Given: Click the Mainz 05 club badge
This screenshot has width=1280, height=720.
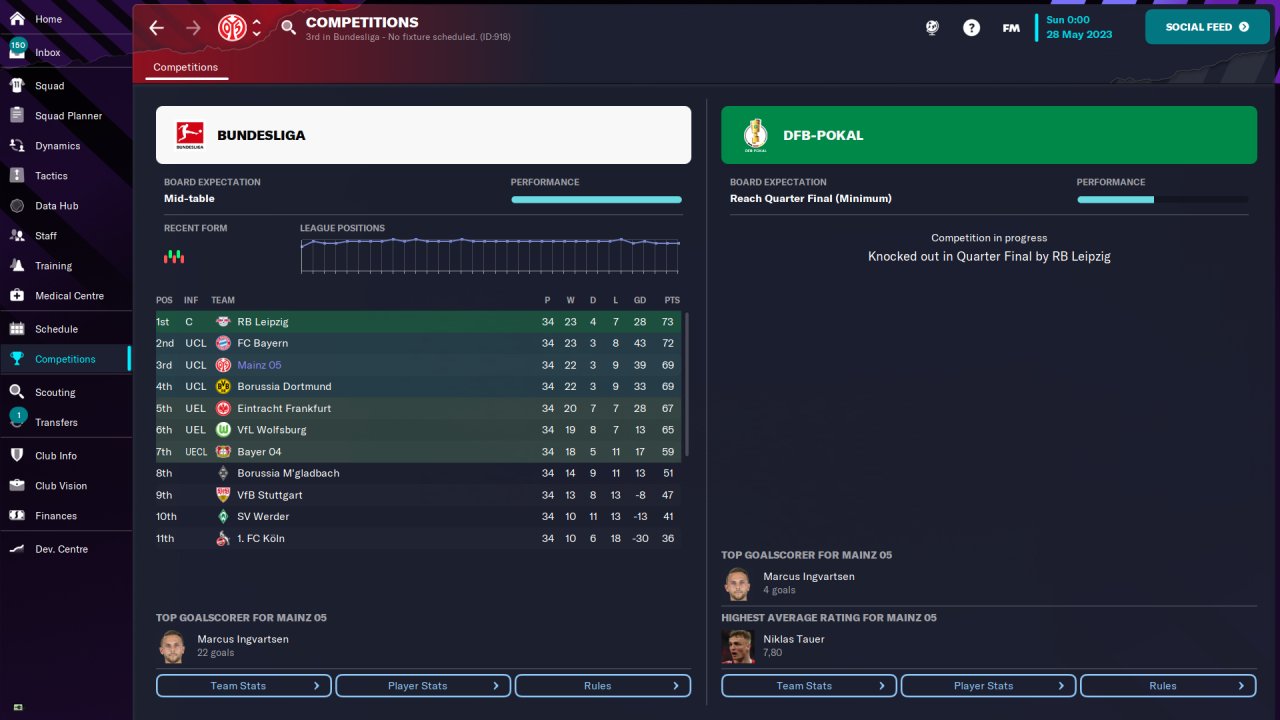Looking at the screenshot, I should pos(232,28).
